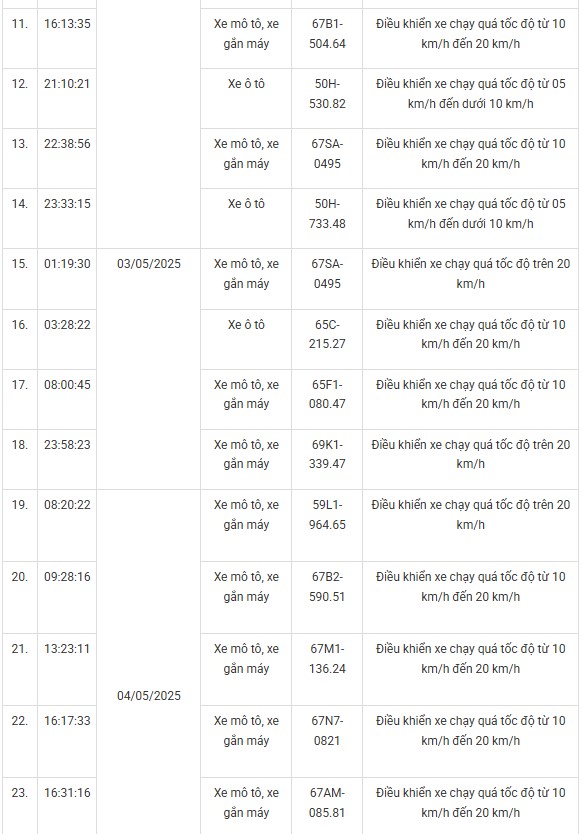Select the vehicle type cell in row 21
This screenshot has width=585, height=834.
click(x=246, y=669)
